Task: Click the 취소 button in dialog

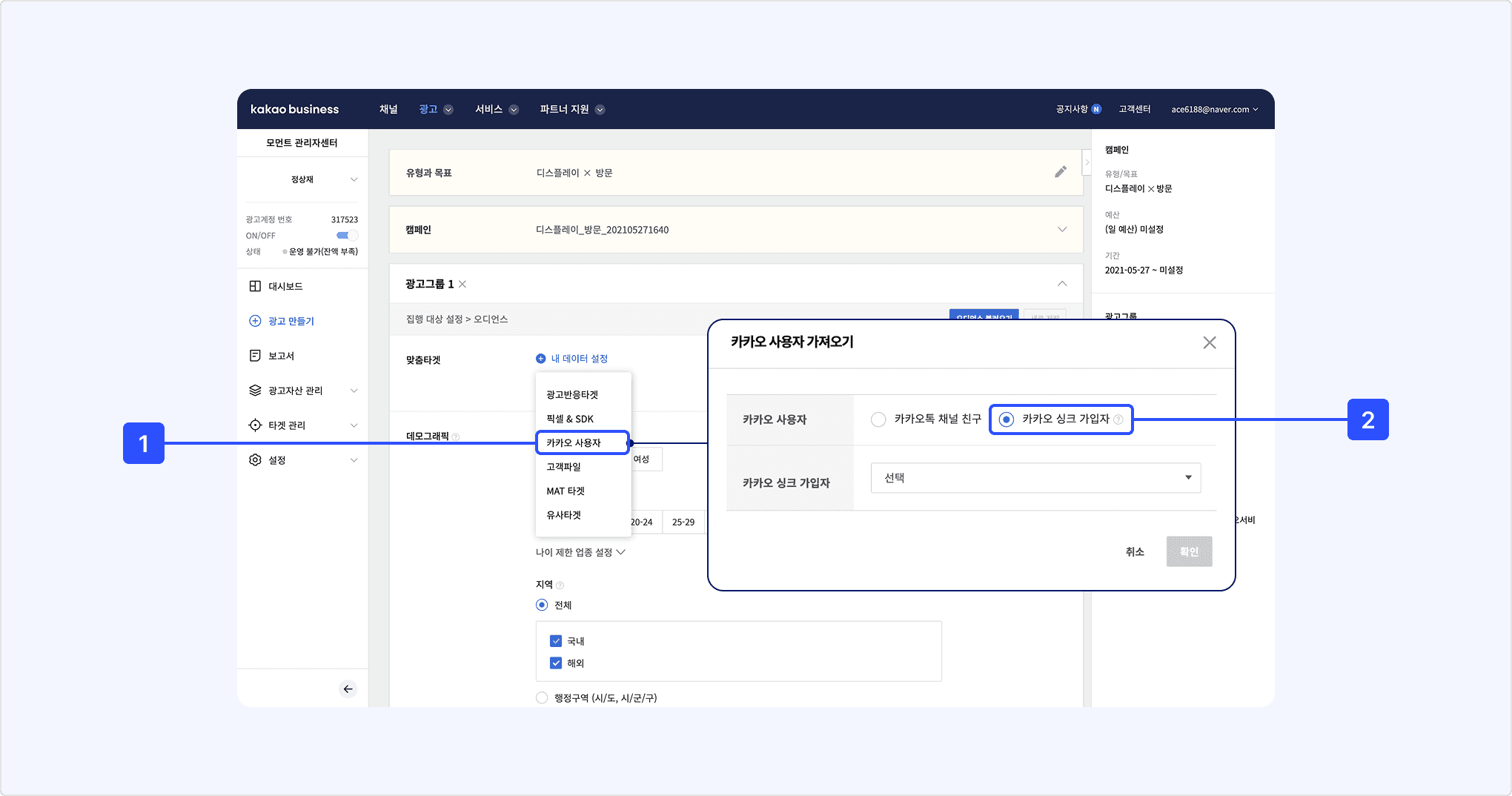Action: tap(1134, 552)
